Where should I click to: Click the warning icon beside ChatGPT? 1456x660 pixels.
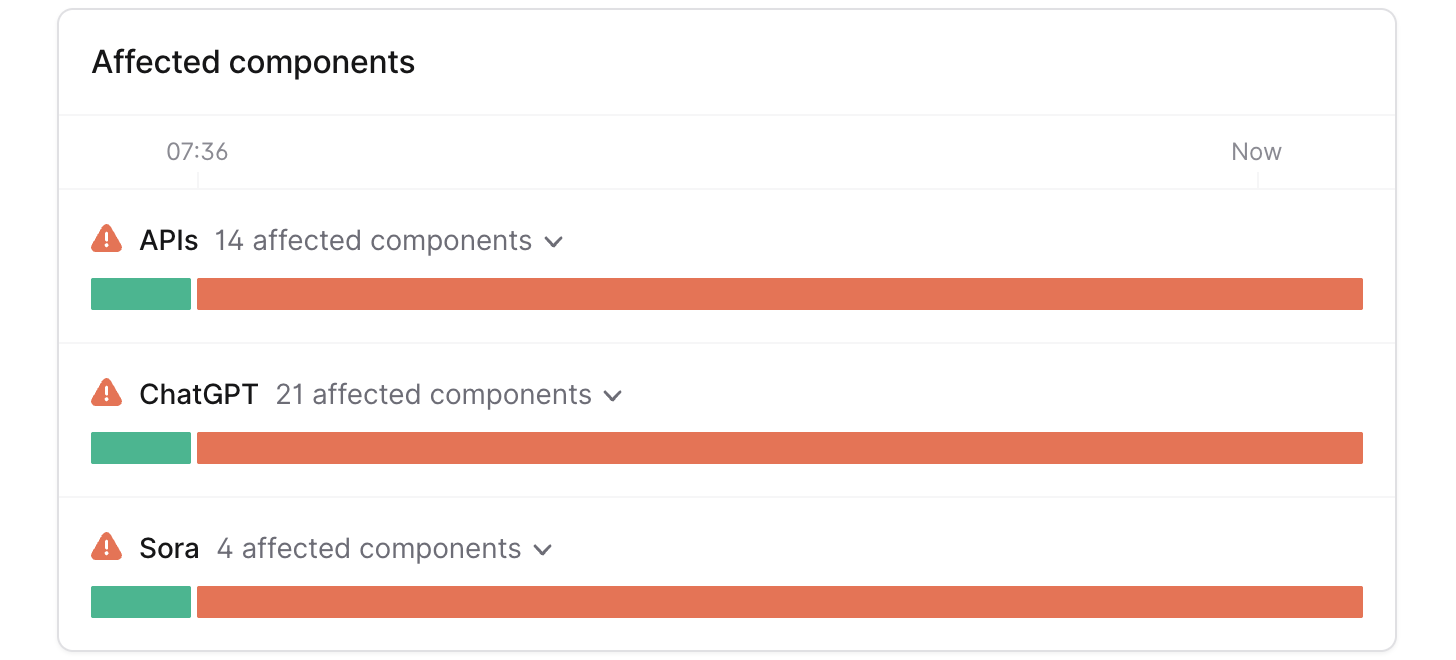click(106, 393)
